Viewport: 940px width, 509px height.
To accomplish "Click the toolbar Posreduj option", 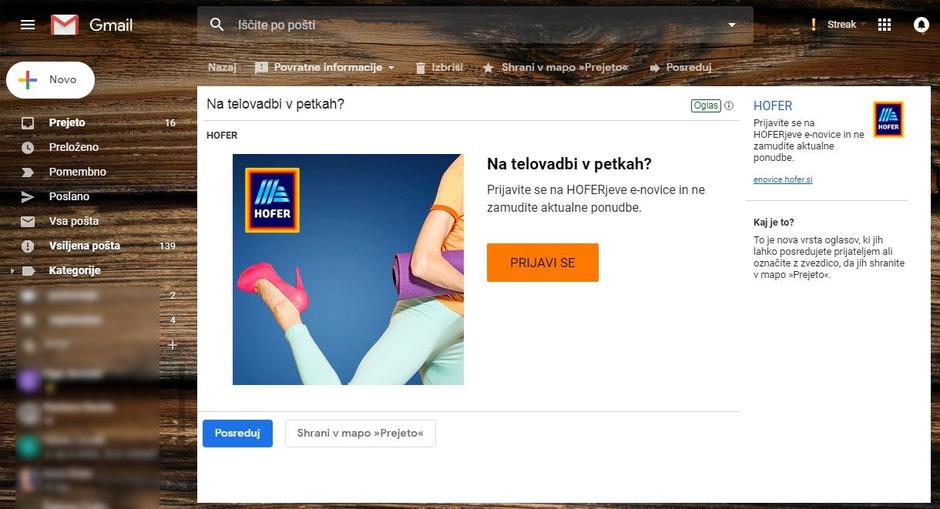I will pos(688,67).
